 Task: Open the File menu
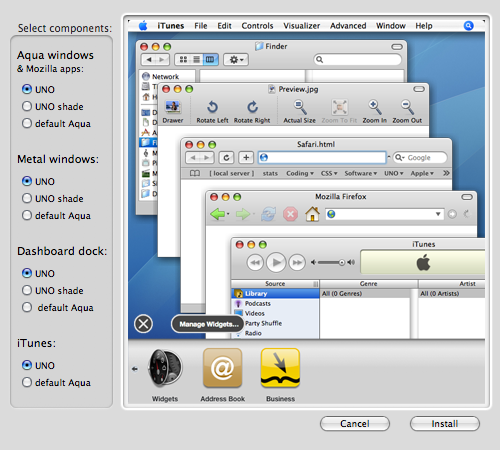click(201, 26)
